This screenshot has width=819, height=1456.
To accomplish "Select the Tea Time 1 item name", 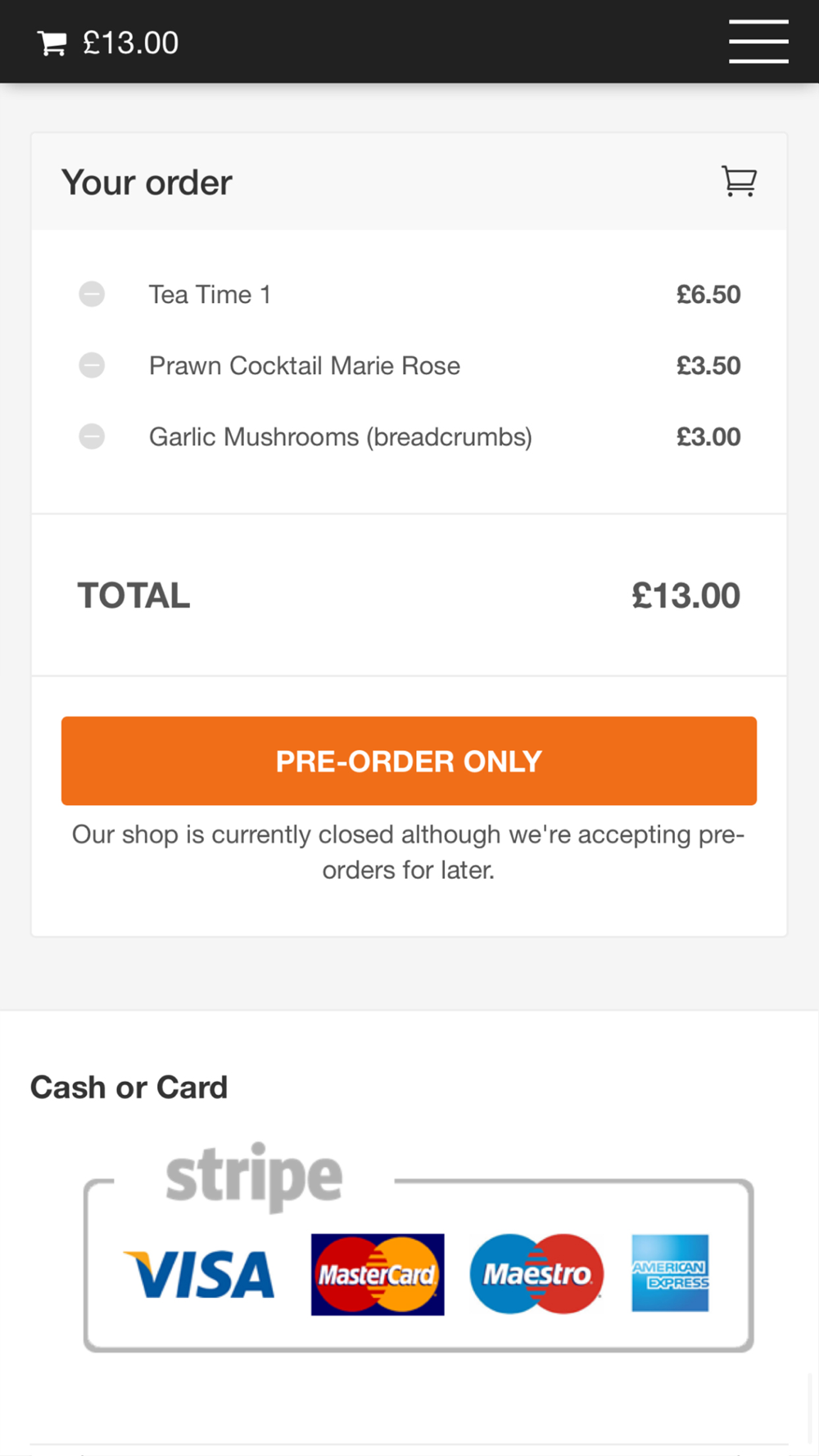I will [210, 295].
